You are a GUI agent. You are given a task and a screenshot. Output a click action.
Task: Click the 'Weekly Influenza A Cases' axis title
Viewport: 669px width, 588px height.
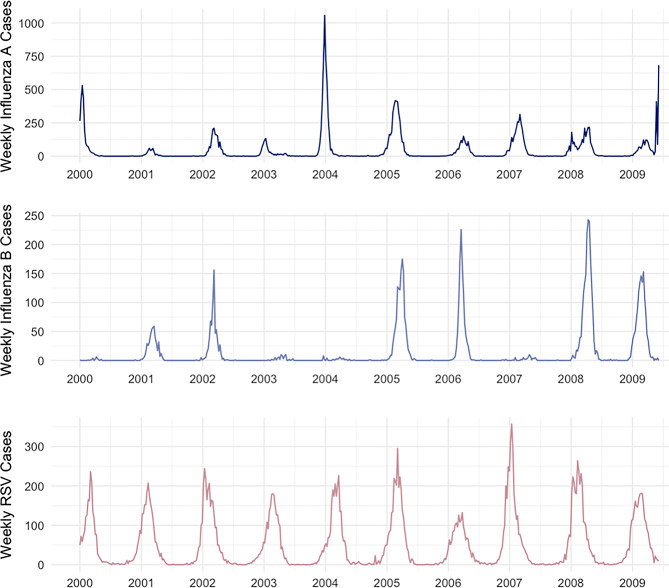coord(6,86)
